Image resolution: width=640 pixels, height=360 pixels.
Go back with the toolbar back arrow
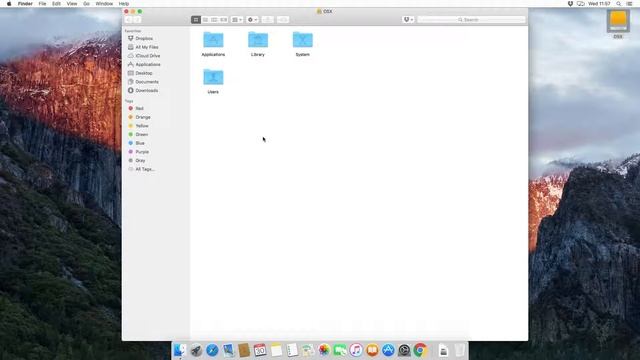[129, 20]
